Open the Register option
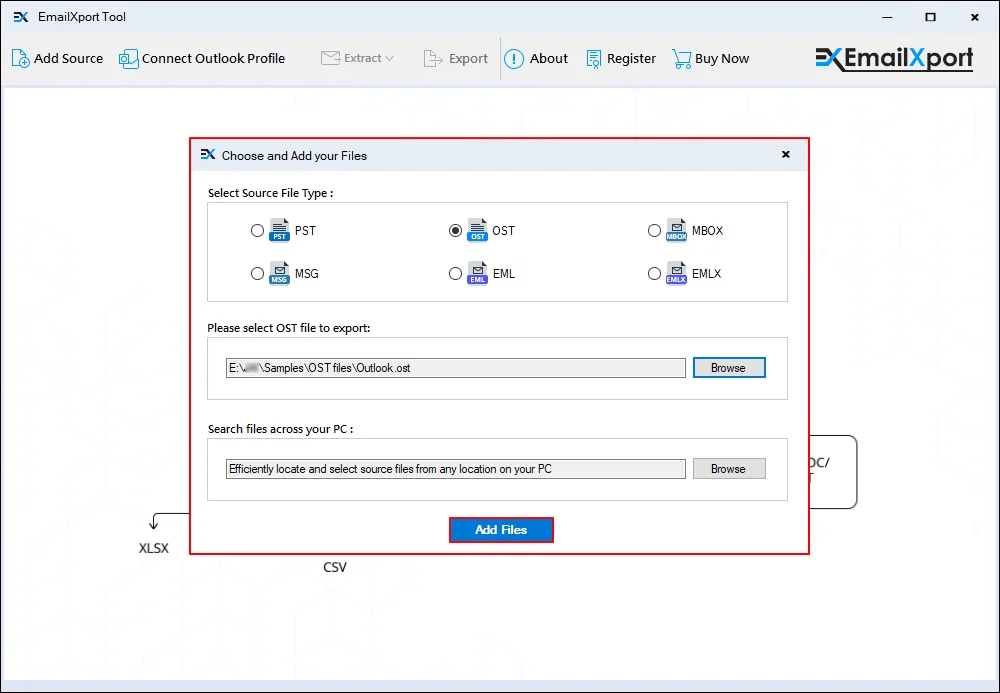 pyautogui.click(x=621, y=59)
